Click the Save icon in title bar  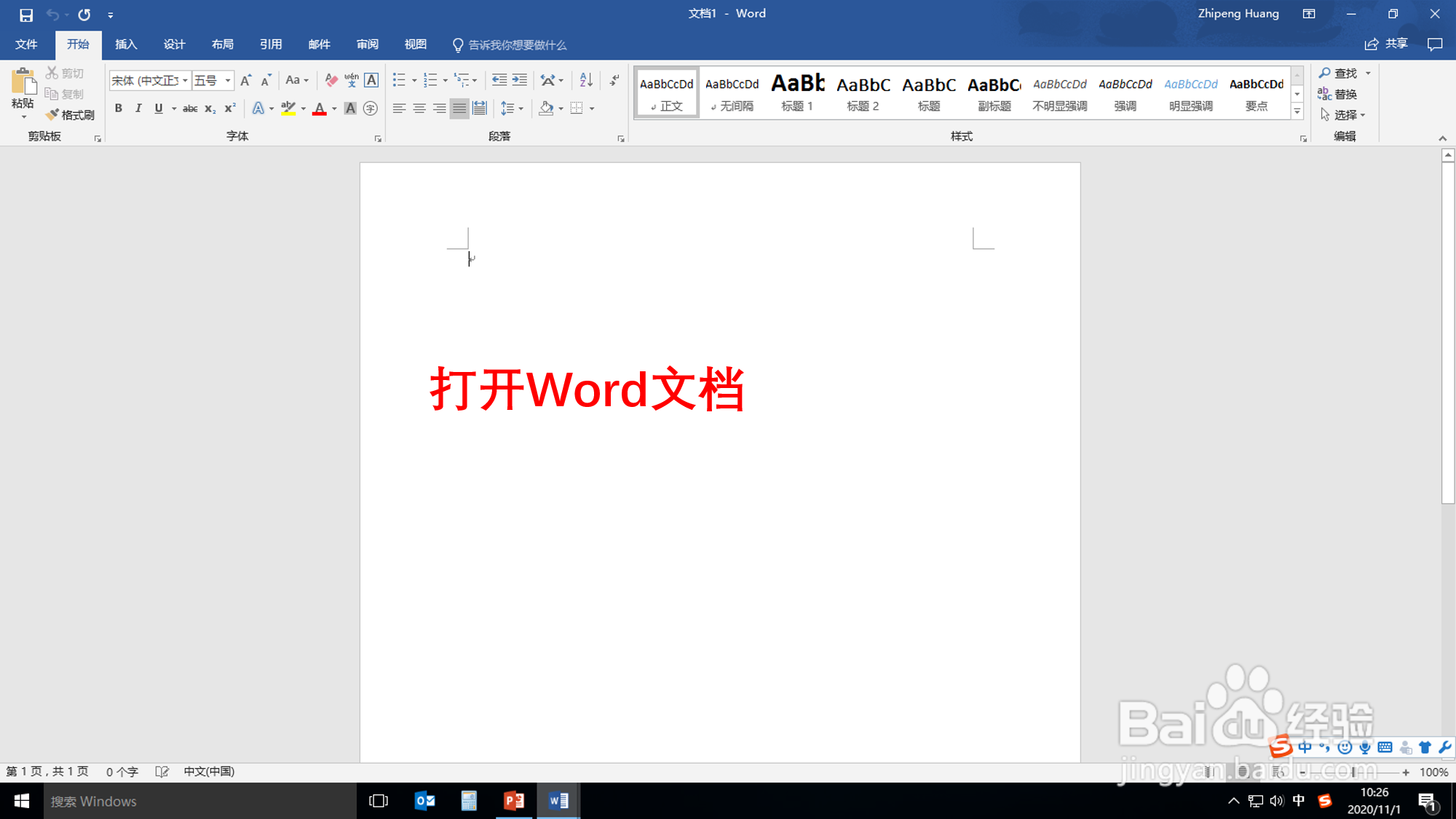click(26, 15)
